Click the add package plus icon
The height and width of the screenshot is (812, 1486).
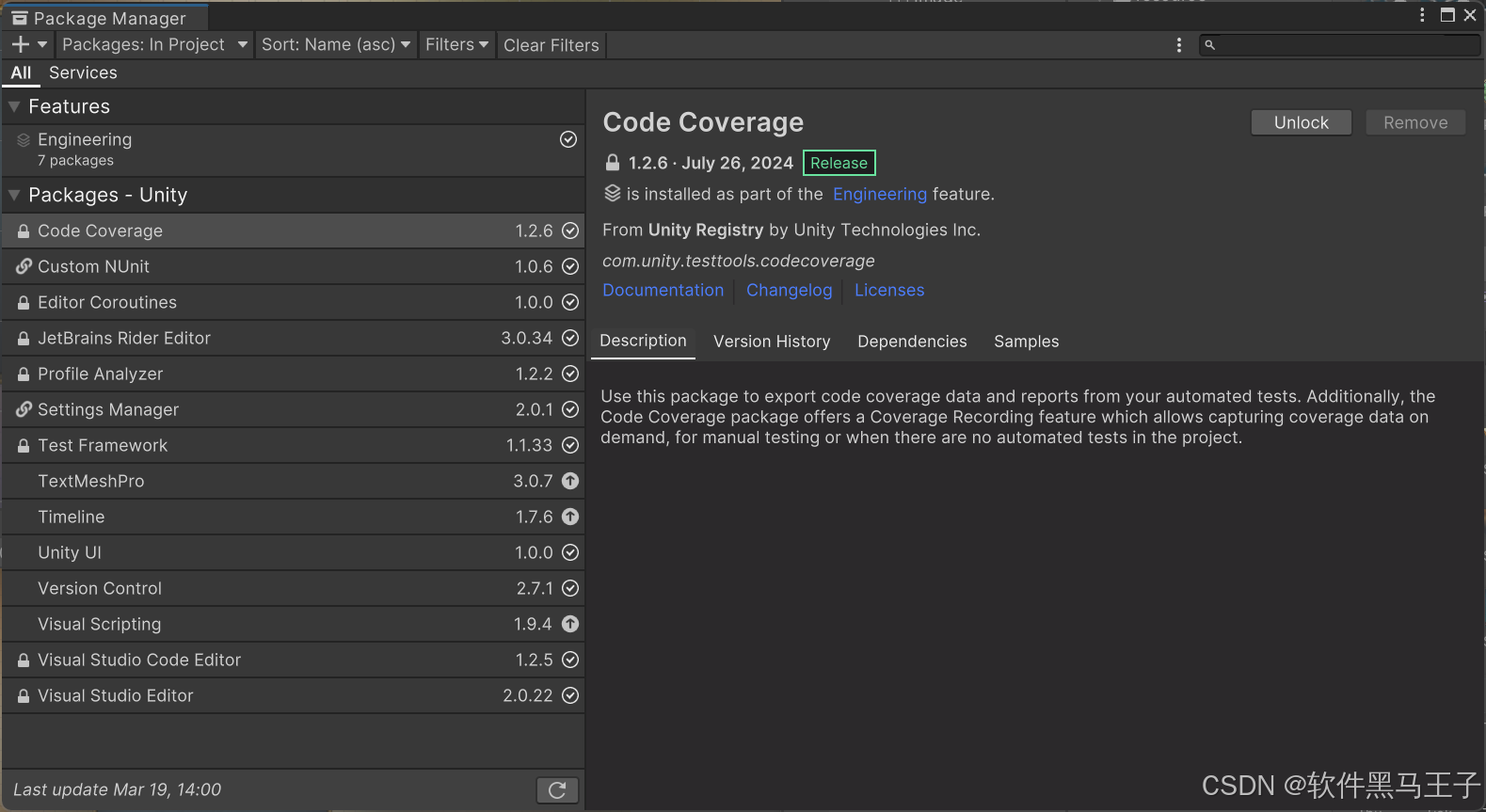(x=21, y=44)
